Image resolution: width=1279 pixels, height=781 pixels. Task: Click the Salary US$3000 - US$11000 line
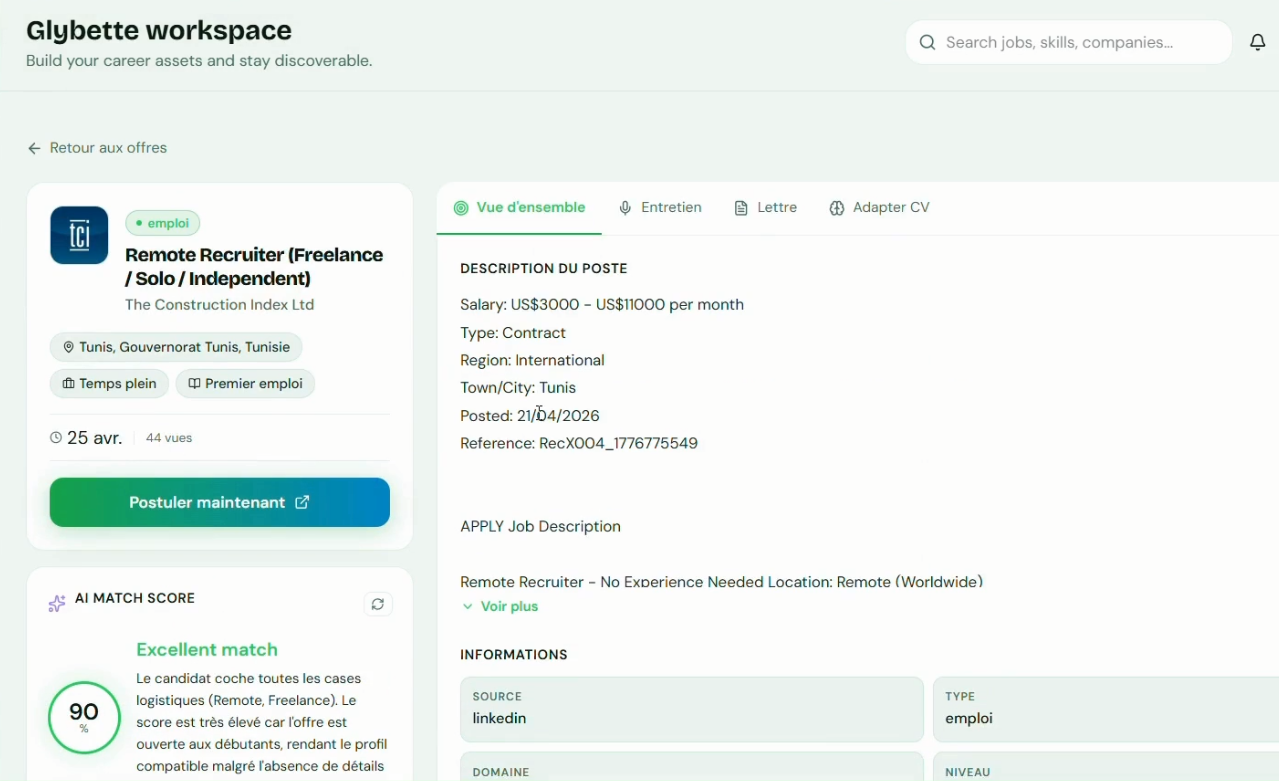(x=602, y=305)
